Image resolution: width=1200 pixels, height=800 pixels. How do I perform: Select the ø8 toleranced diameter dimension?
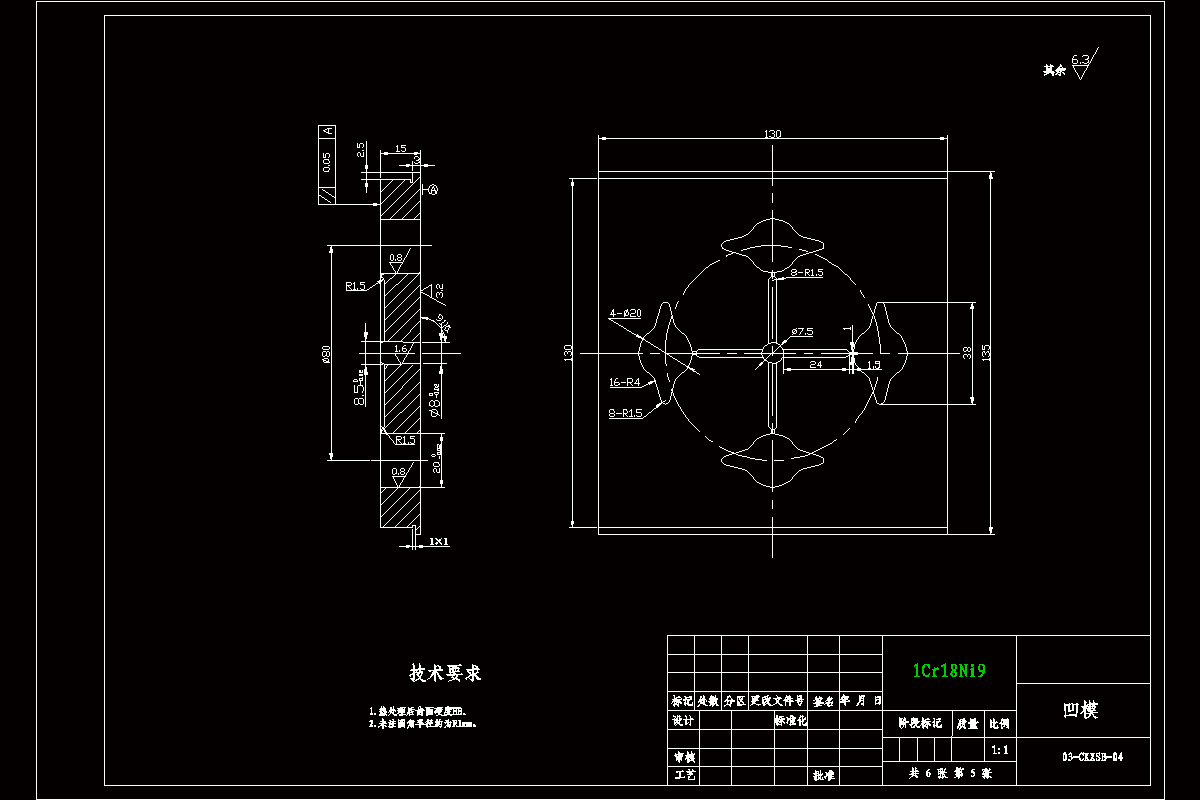[x=434, y=403]
